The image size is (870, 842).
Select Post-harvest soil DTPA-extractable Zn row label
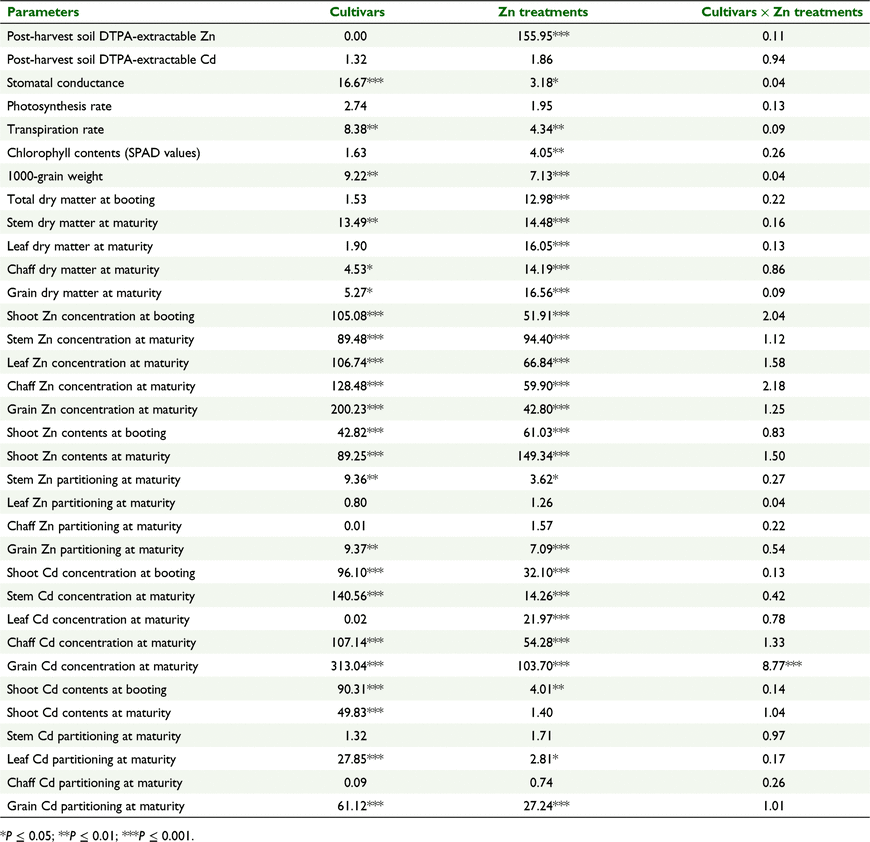(111, 37)
